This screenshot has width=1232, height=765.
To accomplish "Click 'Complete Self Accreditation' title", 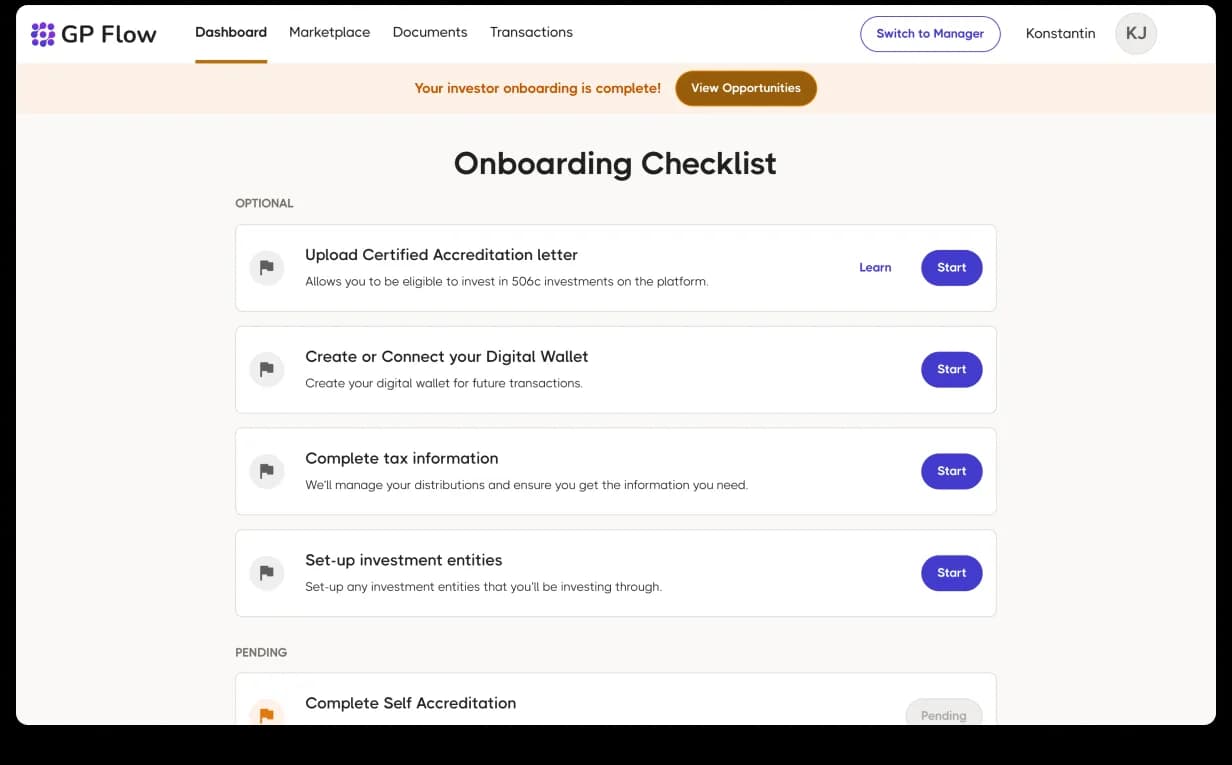I will (411, 703).
